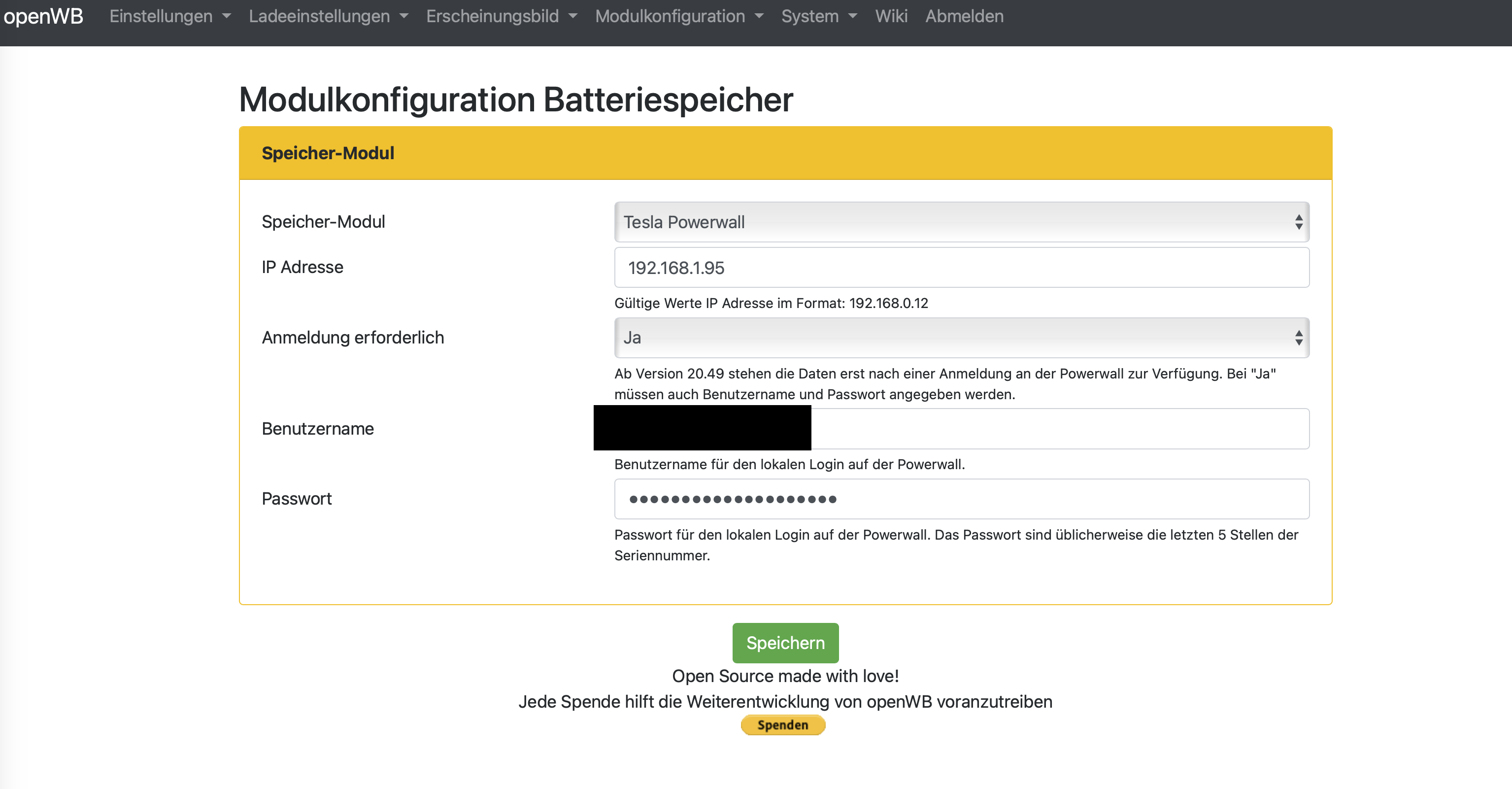Open the Wiki link
This screenshot has width=1512, height=789.
(x=891, y=16)
